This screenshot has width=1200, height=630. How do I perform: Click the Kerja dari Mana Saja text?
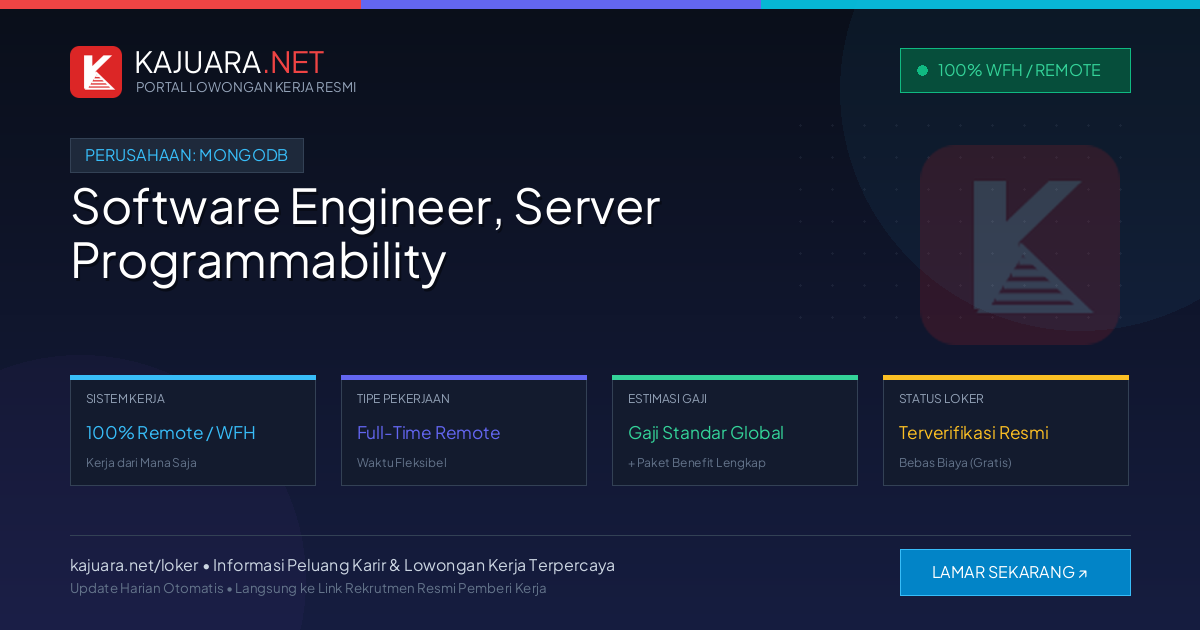[x=141, y=463]
